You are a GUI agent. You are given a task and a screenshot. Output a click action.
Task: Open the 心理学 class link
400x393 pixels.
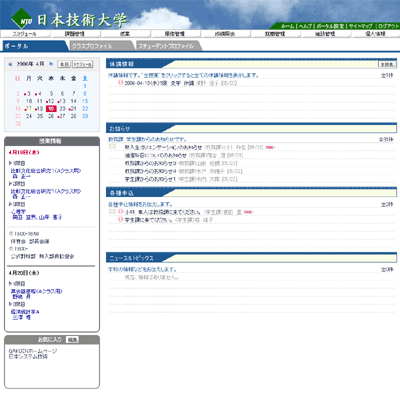pos(18,212)
